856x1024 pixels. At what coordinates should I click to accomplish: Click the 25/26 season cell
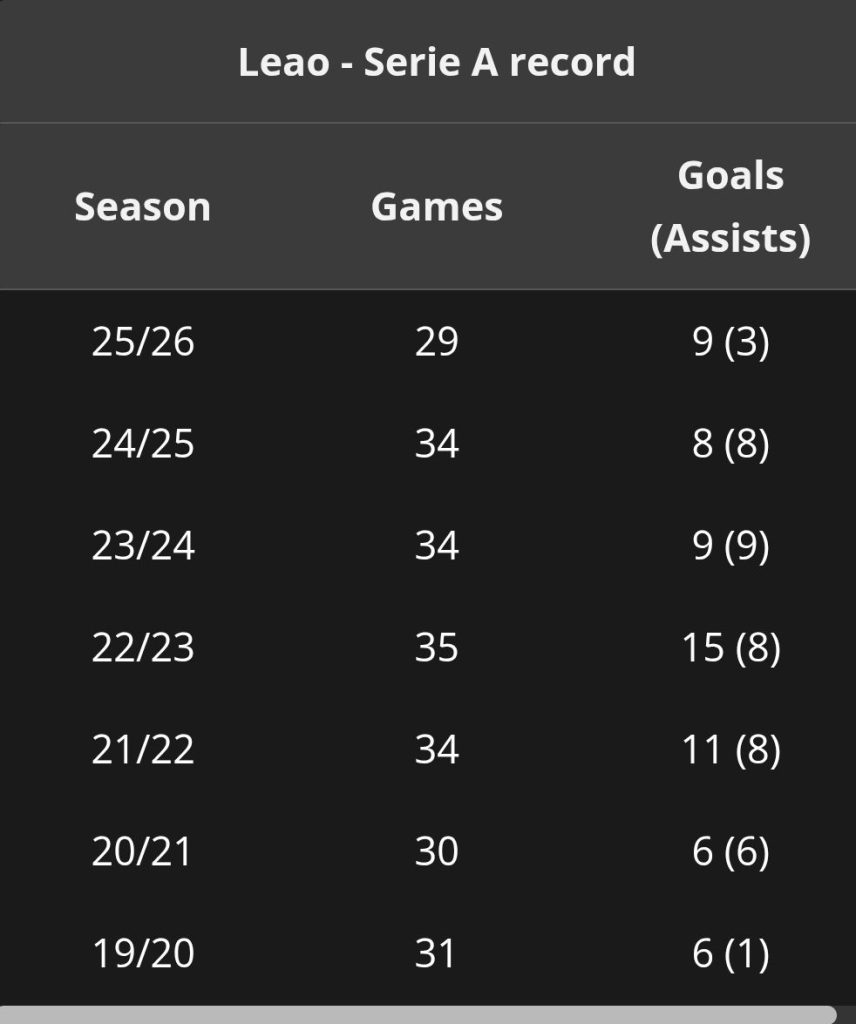pos(142,342)
